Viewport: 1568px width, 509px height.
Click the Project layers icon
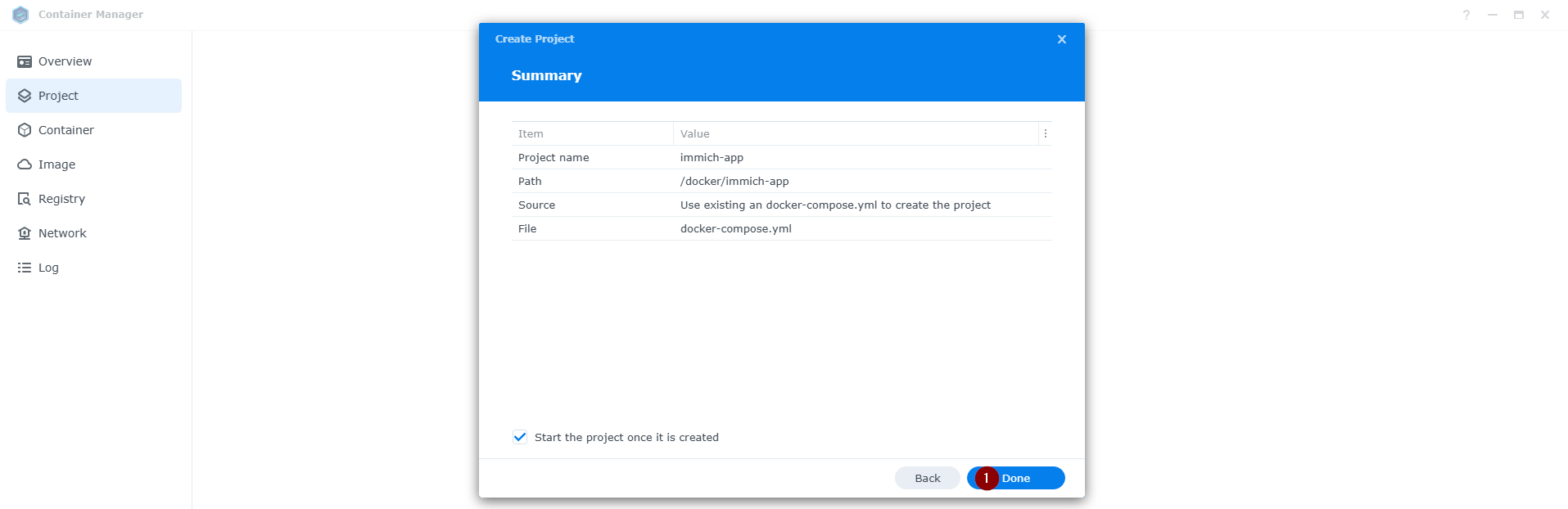(x=25, y=96)
